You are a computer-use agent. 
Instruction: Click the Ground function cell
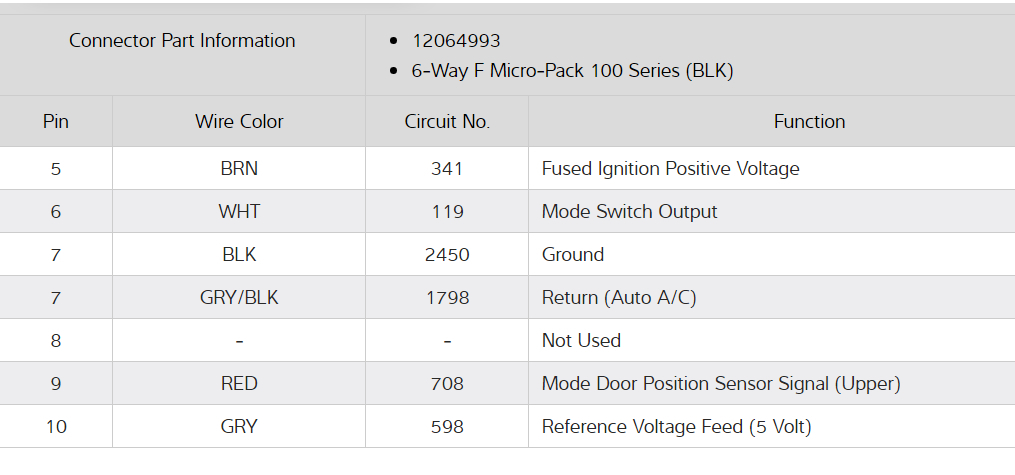pos(573,255)
